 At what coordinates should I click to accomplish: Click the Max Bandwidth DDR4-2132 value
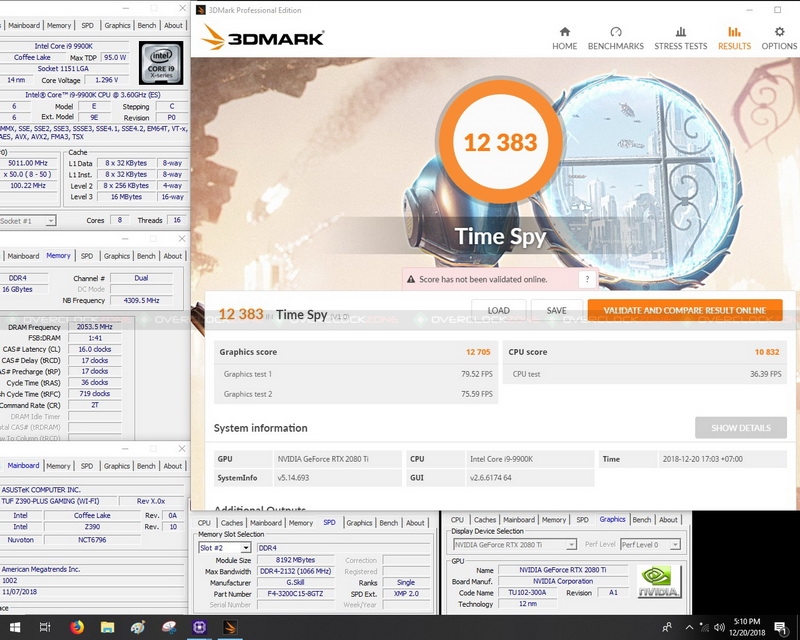(295, 571)
